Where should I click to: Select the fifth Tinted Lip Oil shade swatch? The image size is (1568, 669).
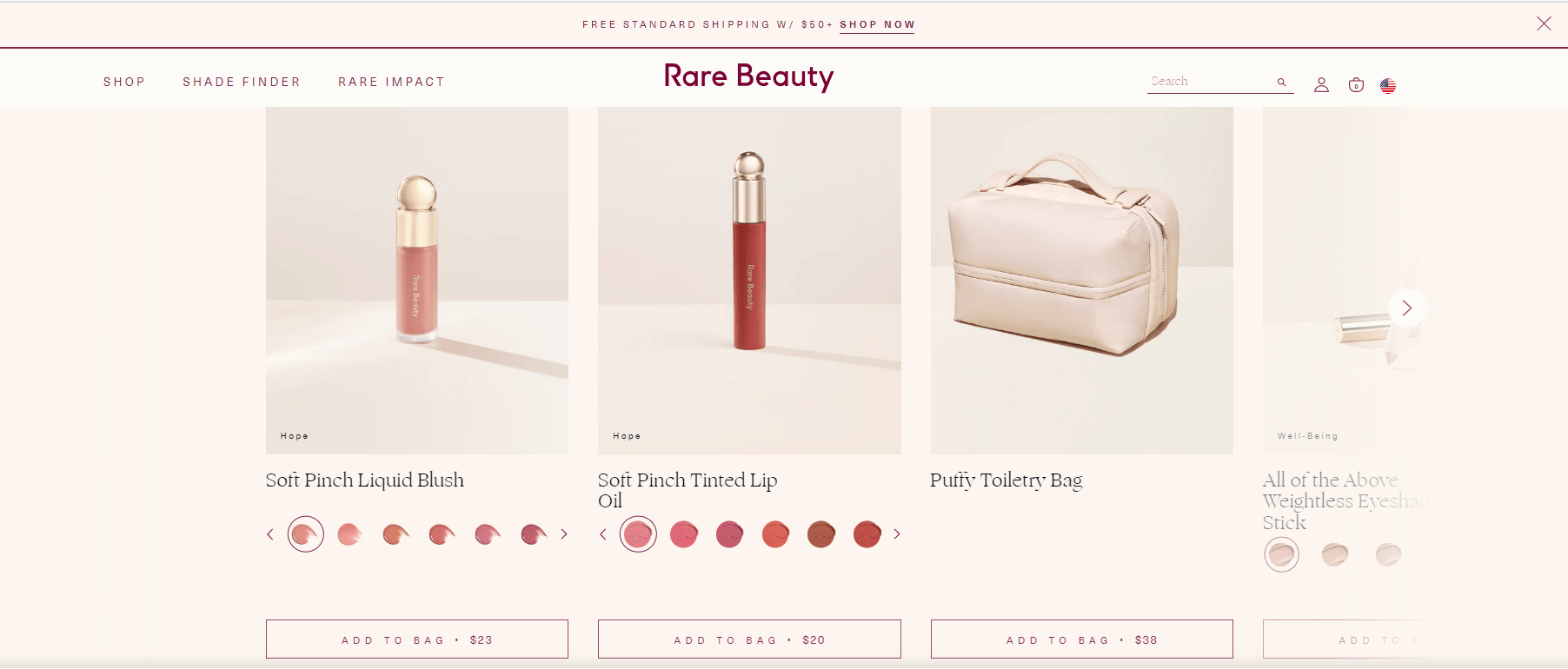[821, 534]
